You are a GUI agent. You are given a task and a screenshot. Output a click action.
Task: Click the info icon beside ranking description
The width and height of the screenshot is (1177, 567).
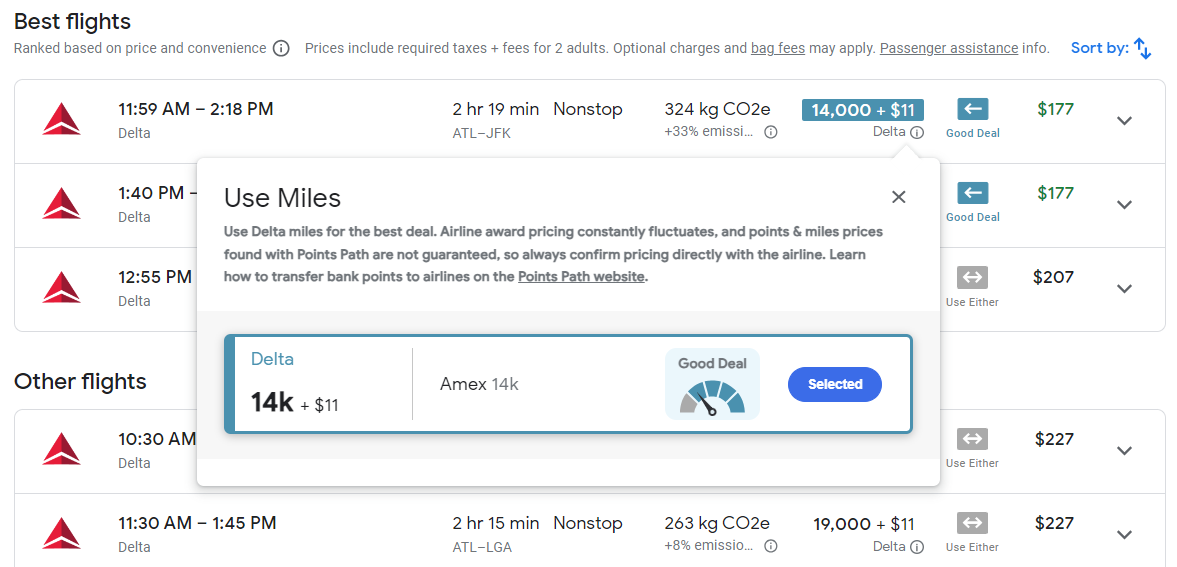(x=281, y=48)
